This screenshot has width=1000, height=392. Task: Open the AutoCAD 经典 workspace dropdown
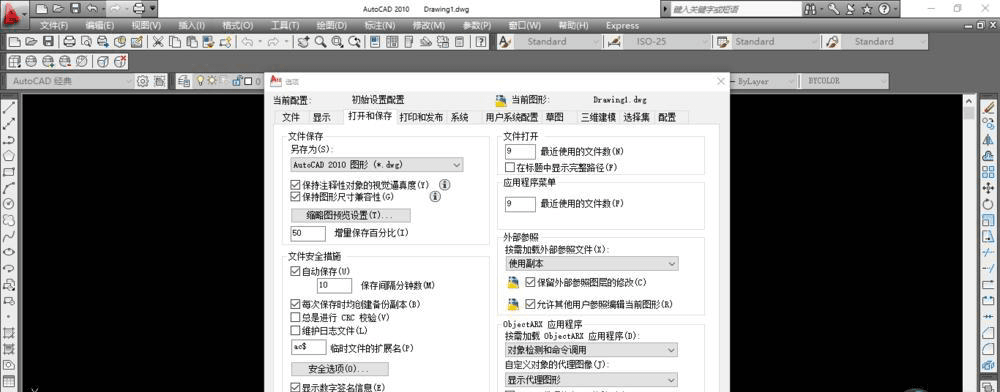coord(70,81)
